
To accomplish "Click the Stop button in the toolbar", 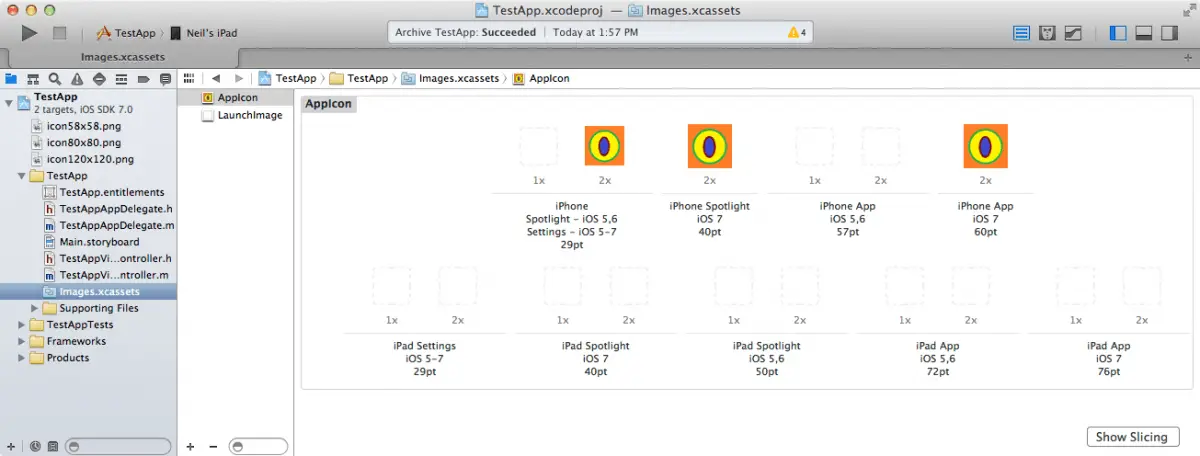I will [x=59, y=33].
